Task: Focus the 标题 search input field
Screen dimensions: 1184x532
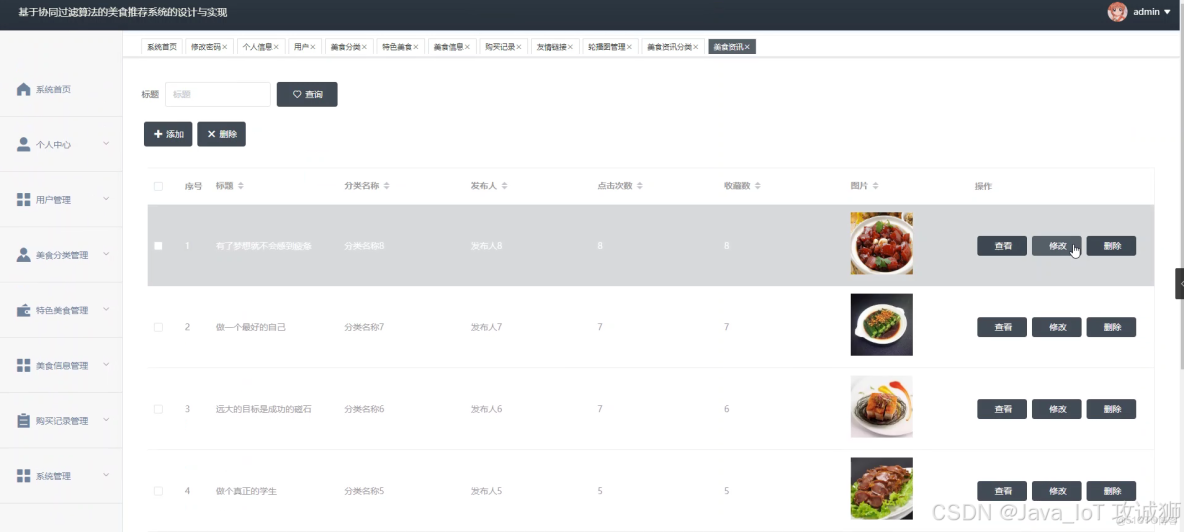Action: pyautogui.click(x=217, y=94)
